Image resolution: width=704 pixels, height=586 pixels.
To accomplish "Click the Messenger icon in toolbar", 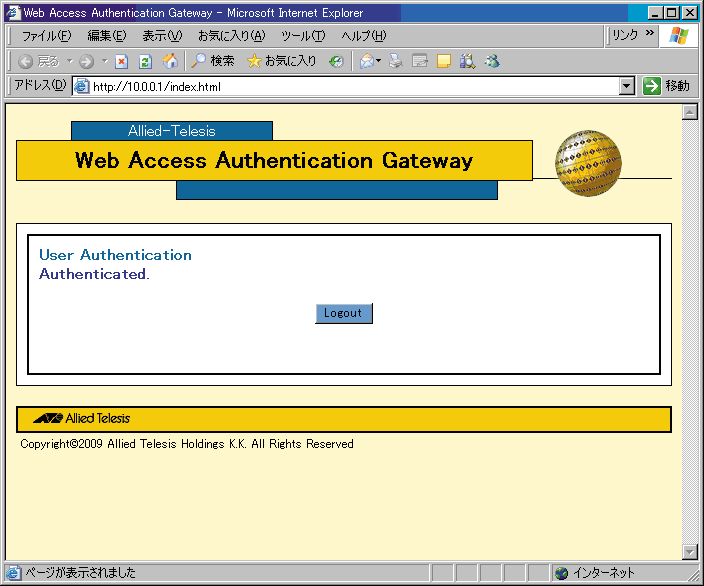I will pyautogui.click(x=492, y=61).
